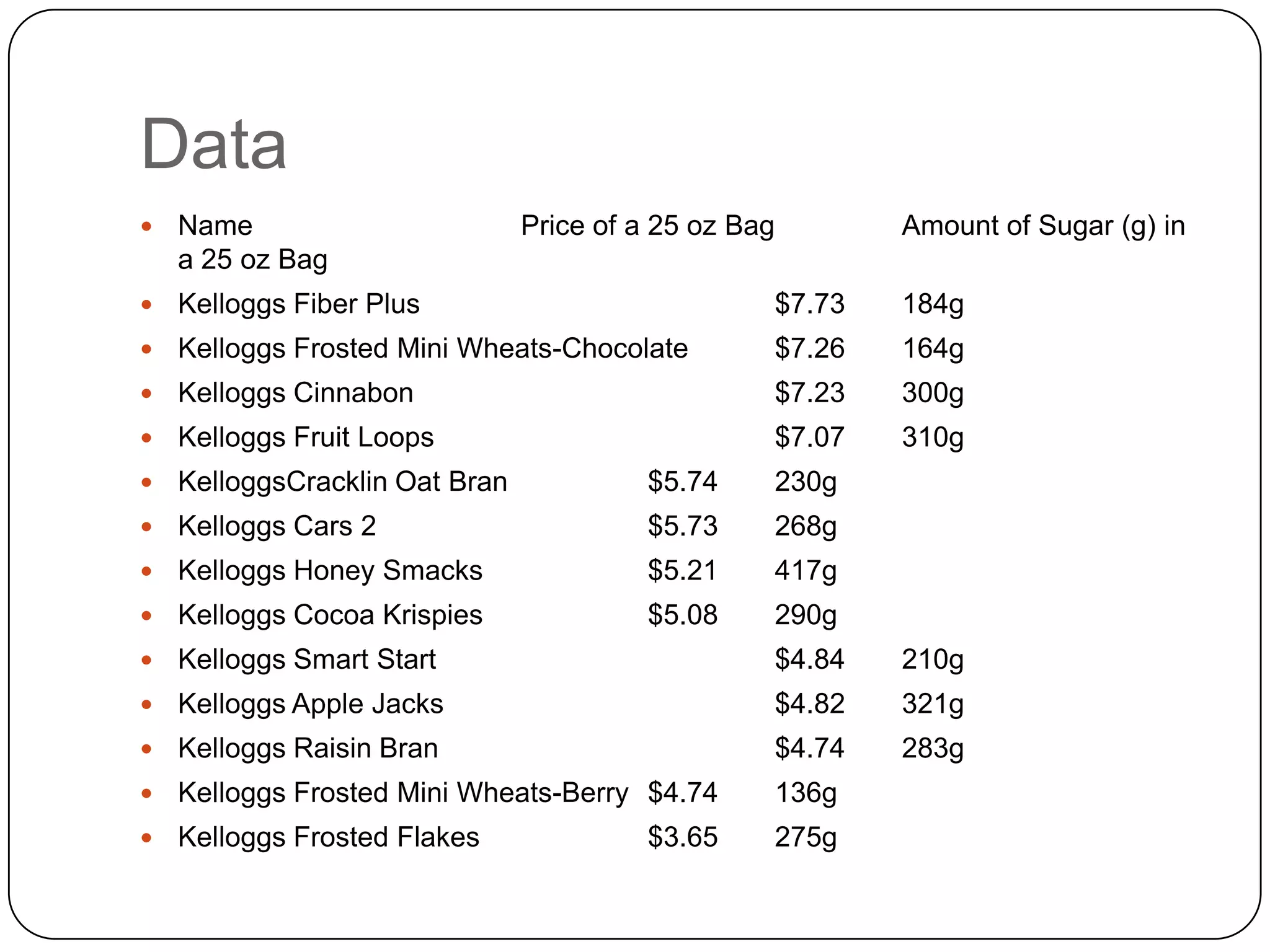Select the "Name" column header text

coord(215,226)
